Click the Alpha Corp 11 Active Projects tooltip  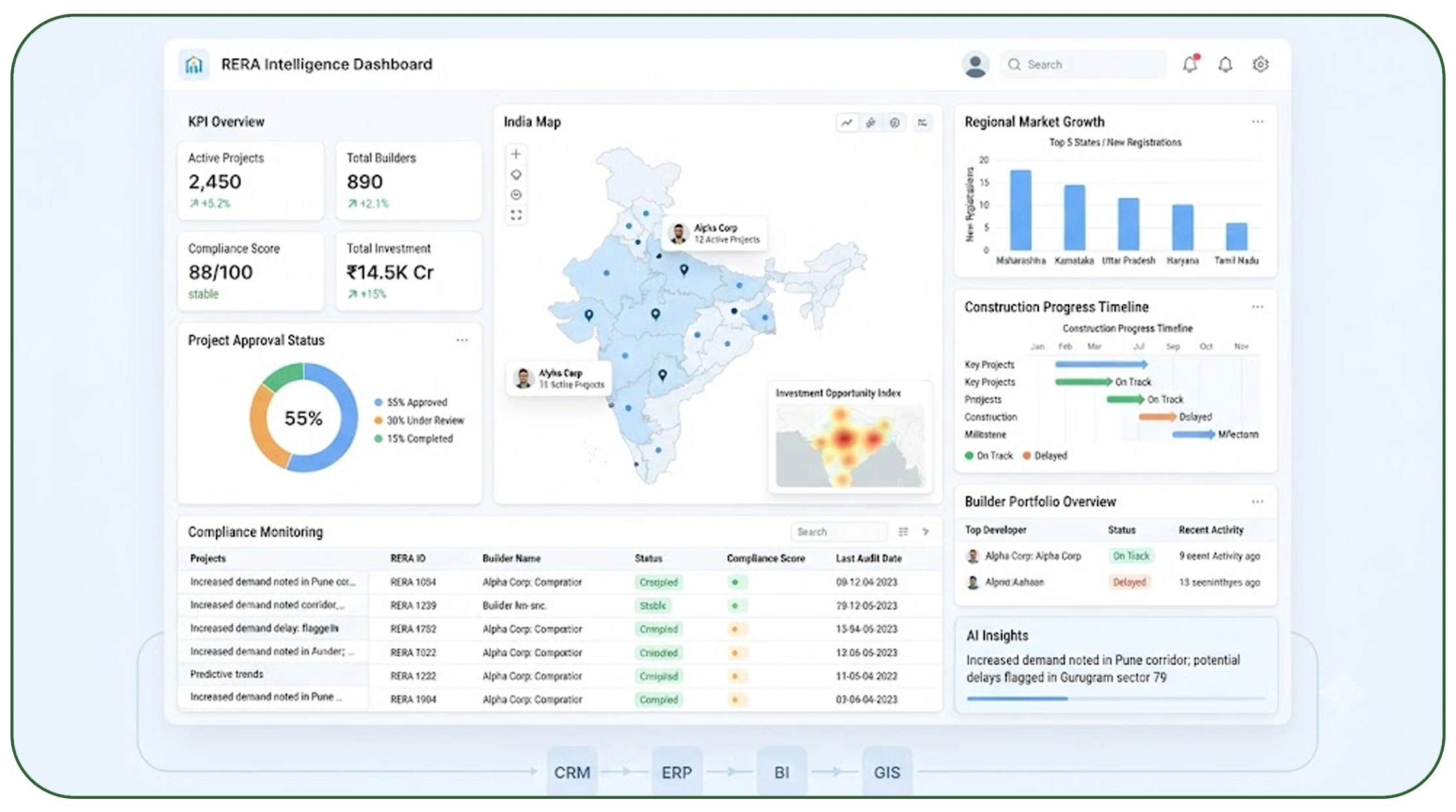pyautogui.click(x=559, y=378)
